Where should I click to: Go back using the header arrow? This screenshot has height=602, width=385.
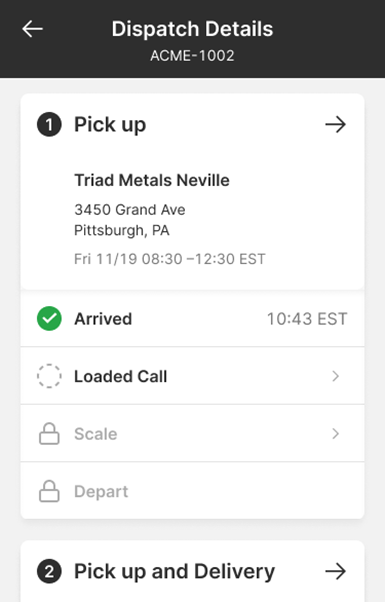(x=32, y=29)
